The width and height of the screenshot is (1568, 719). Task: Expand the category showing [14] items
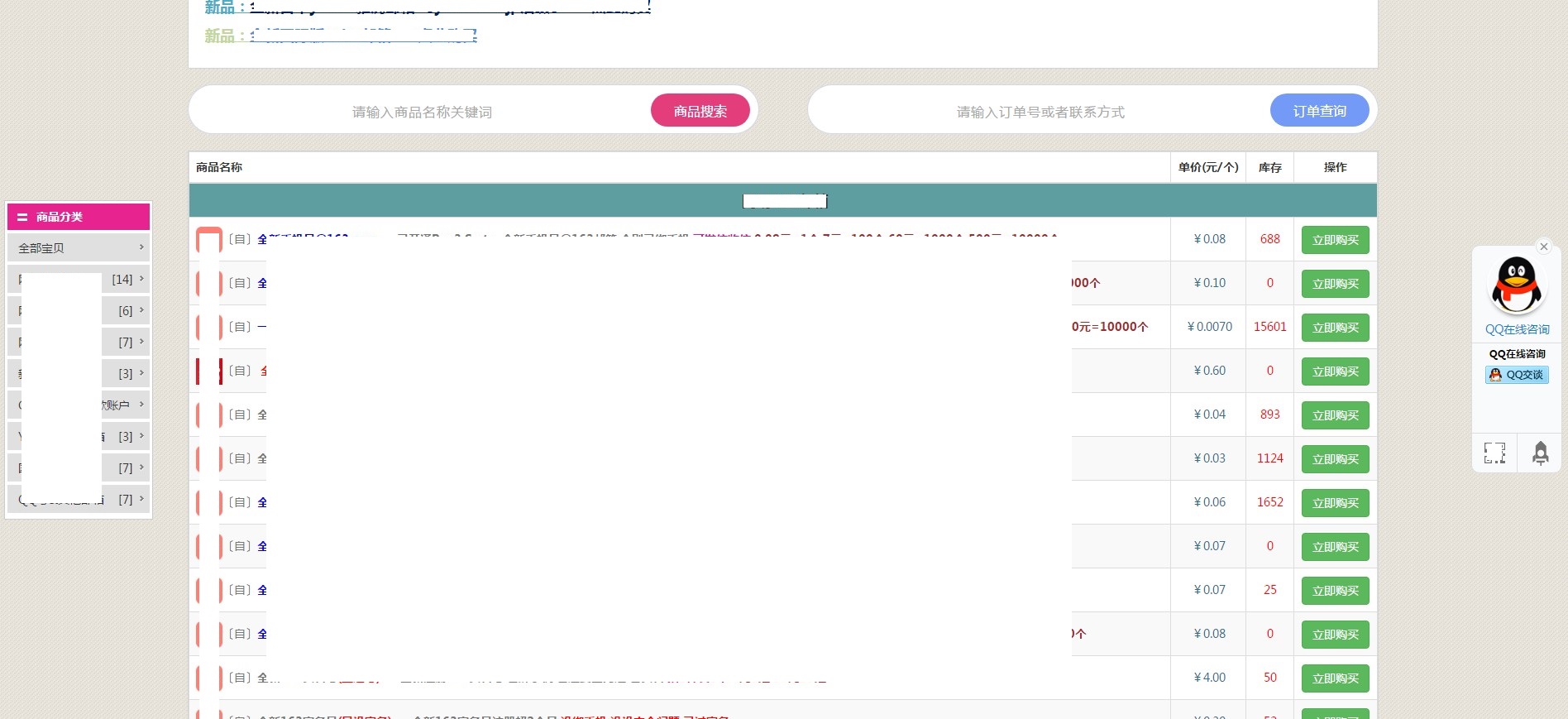[x=79, y=280]
